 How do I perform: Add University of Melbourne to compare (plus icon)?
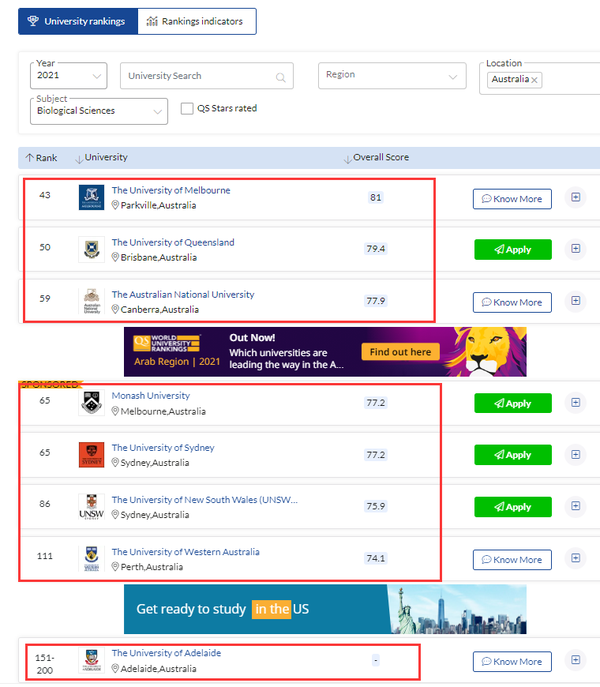tap(575, 197)
